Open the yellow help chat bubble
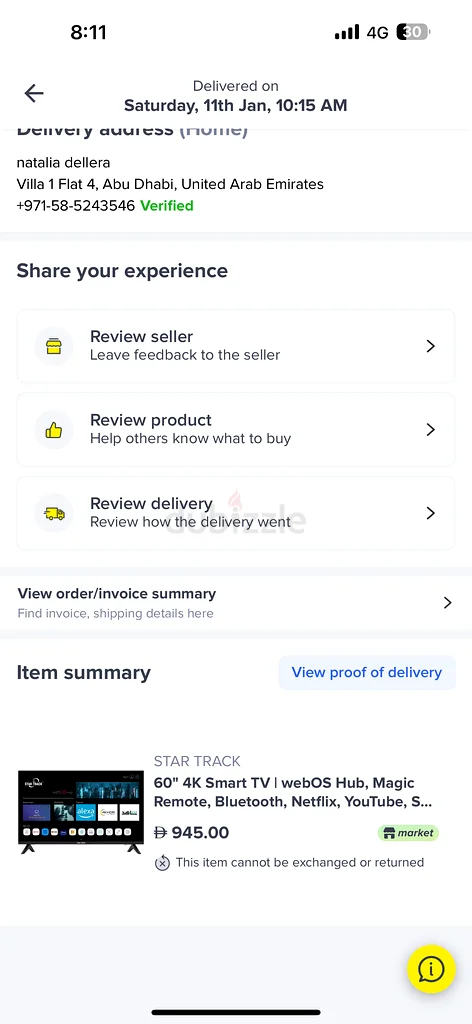Screen dimensions: 472x1024 pos(432,969)
